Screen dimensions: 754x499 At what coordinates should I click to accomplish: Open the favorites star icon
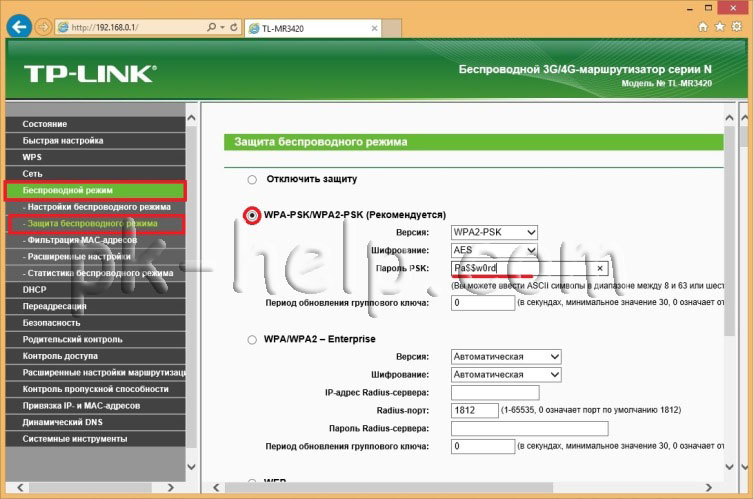click(720, 27)
